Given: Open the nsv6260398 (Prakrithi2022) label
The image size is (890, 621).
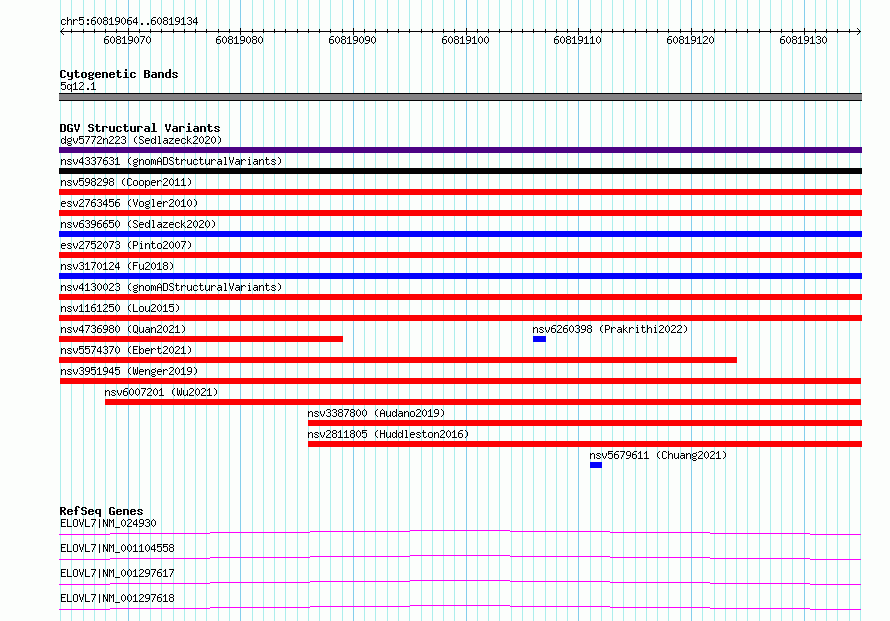Looking at the screenshot, I should [x=610, y=329].
